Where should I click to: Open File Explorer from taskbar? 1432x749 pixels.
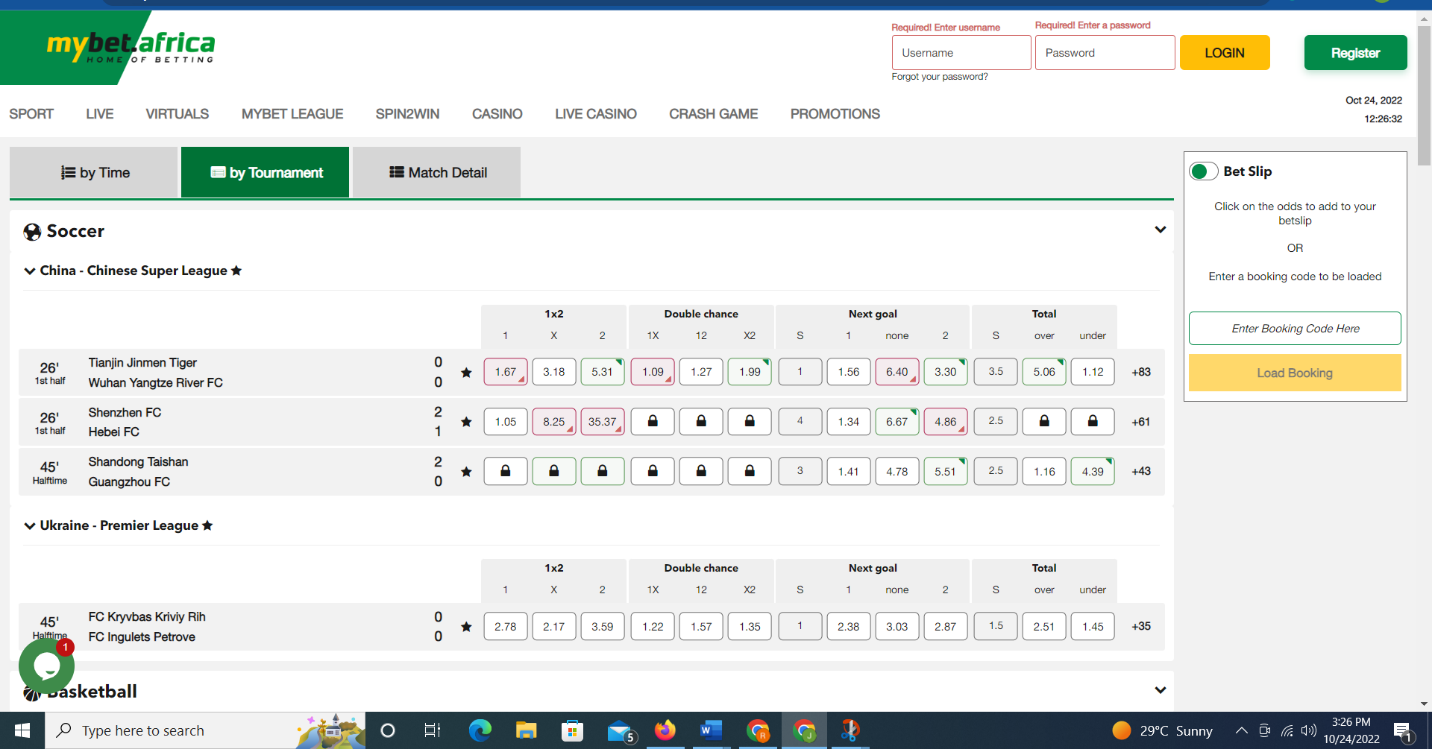526,731
